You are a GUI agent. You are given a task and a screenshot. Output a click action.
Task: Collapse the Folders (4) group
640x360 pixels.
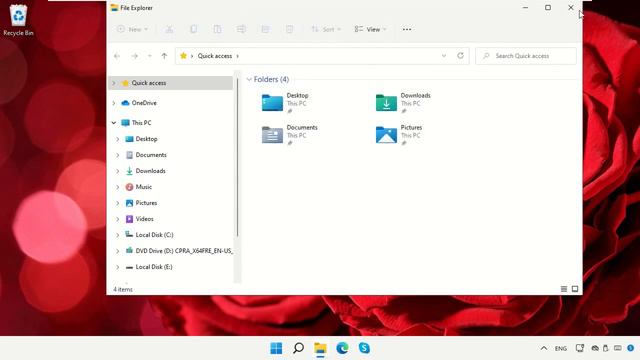pyautogui.click(x=249, y=79)
